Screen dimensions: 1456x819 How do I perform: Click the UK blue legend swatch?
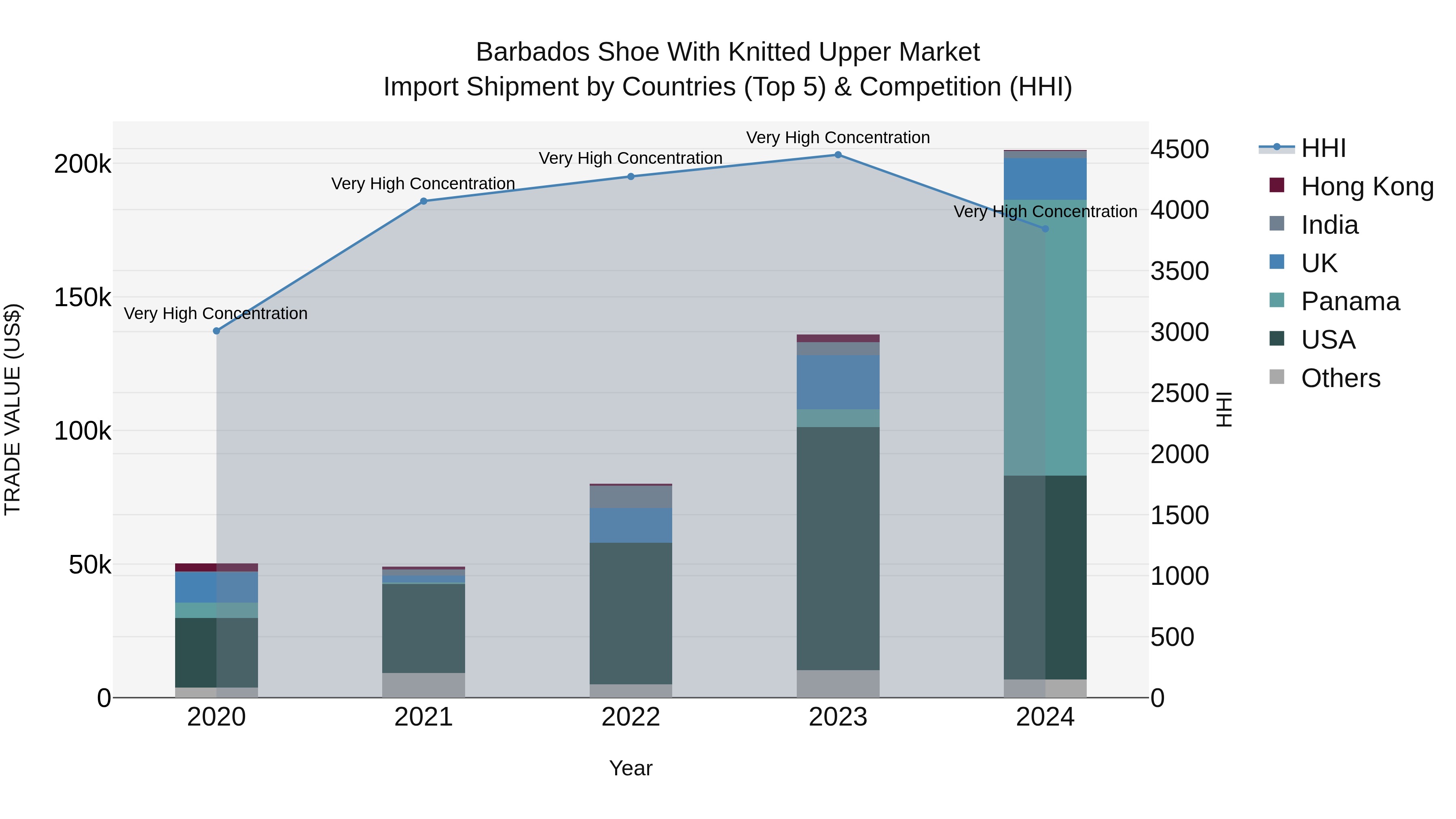point(1277,262)
